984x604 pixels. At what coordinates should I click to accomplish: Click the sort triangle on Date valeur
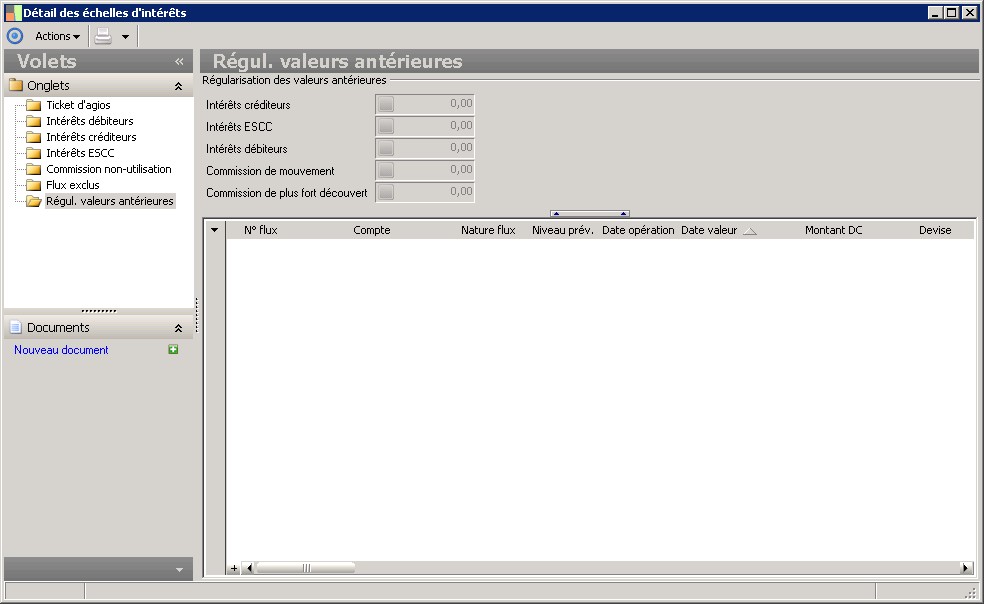click(x=750, y=231)
